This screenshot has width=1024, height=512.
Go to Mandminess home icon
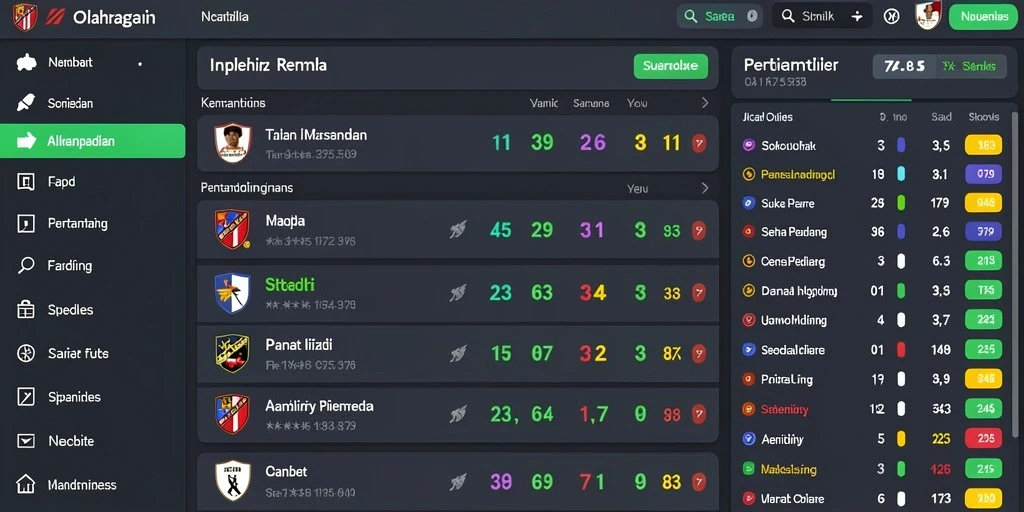click(25, 485)
